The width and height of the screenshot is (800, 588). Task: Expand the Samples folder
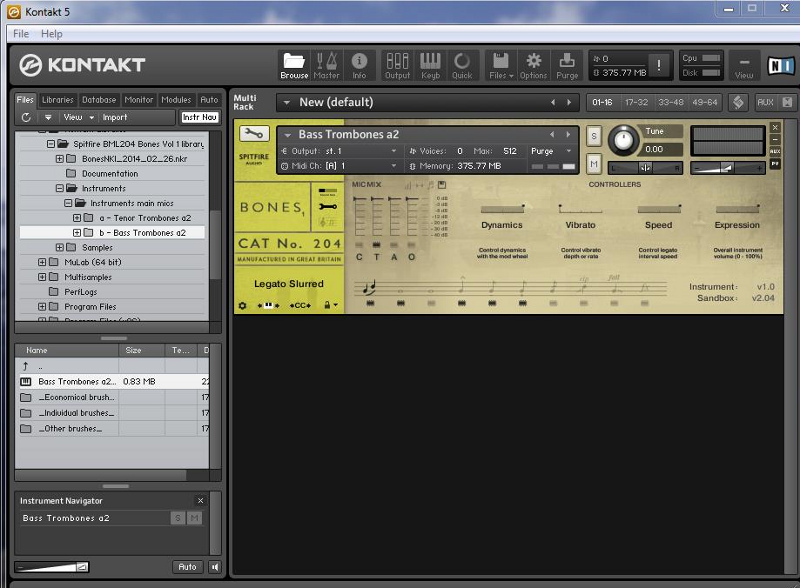click(60, 248)
